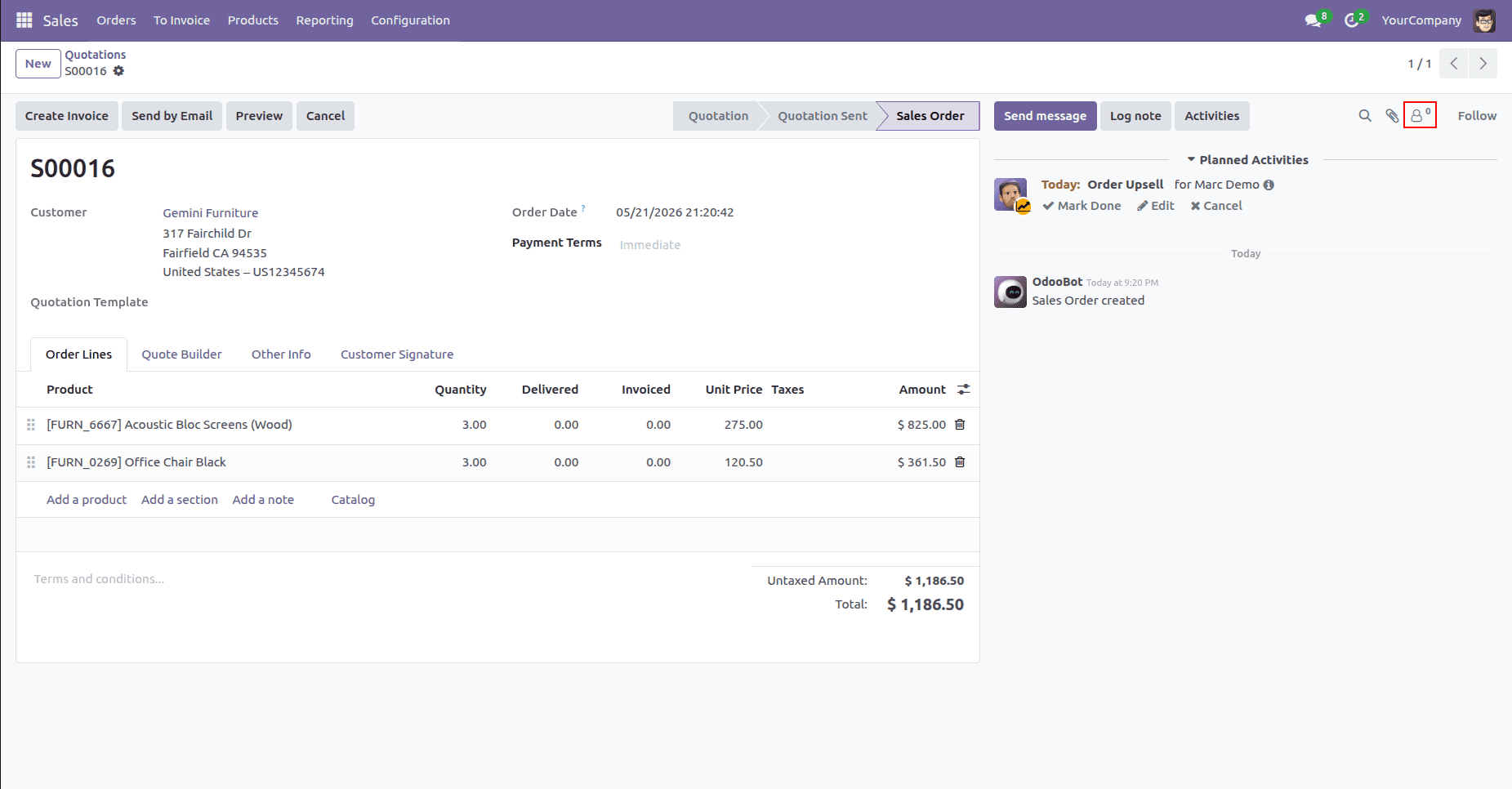Click the Product column header
This screenshot has height=789, width=1512.
[69, 390]
